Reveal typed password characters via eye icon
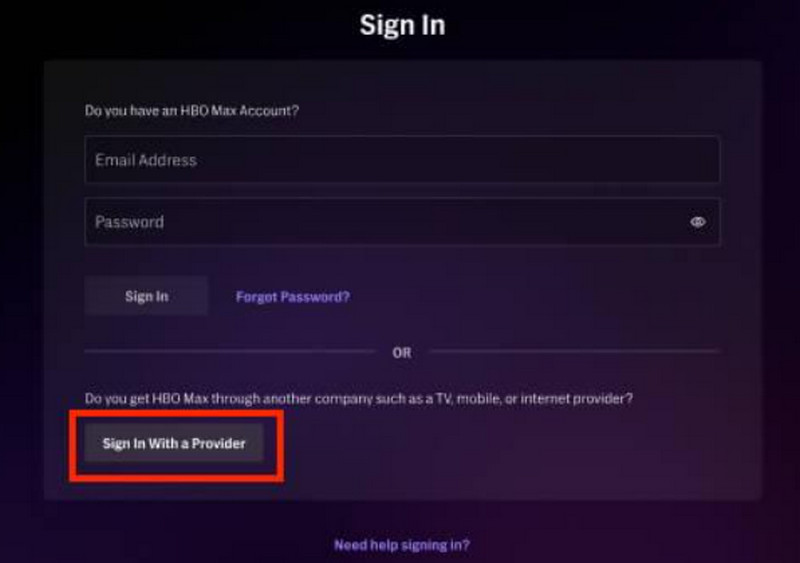Viewport: 800px width, 563px height. pyautogui.click(x=697, y=222)
